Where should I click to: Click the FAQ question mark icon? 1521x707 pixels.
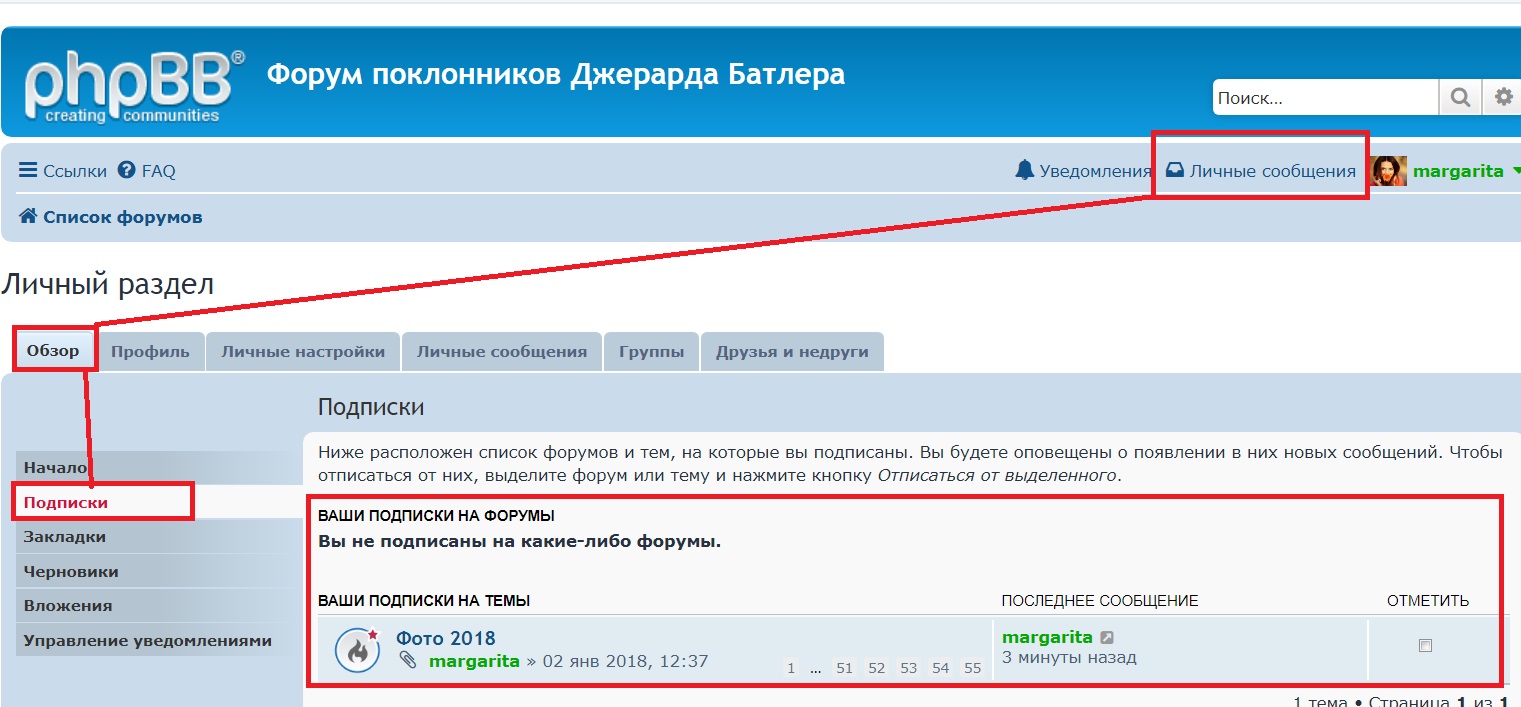coord(126,171)
